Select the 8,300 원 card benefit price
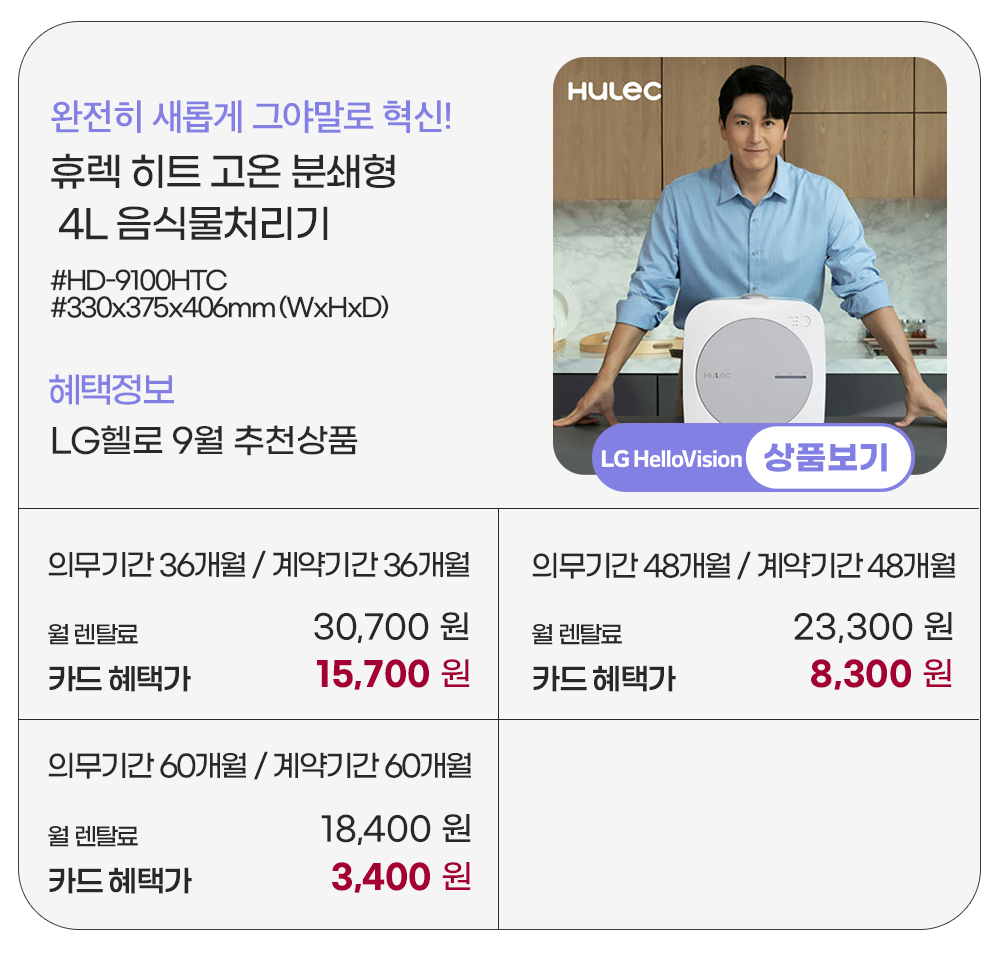Screen dimensions: 1000x956 tap(880, 675)
